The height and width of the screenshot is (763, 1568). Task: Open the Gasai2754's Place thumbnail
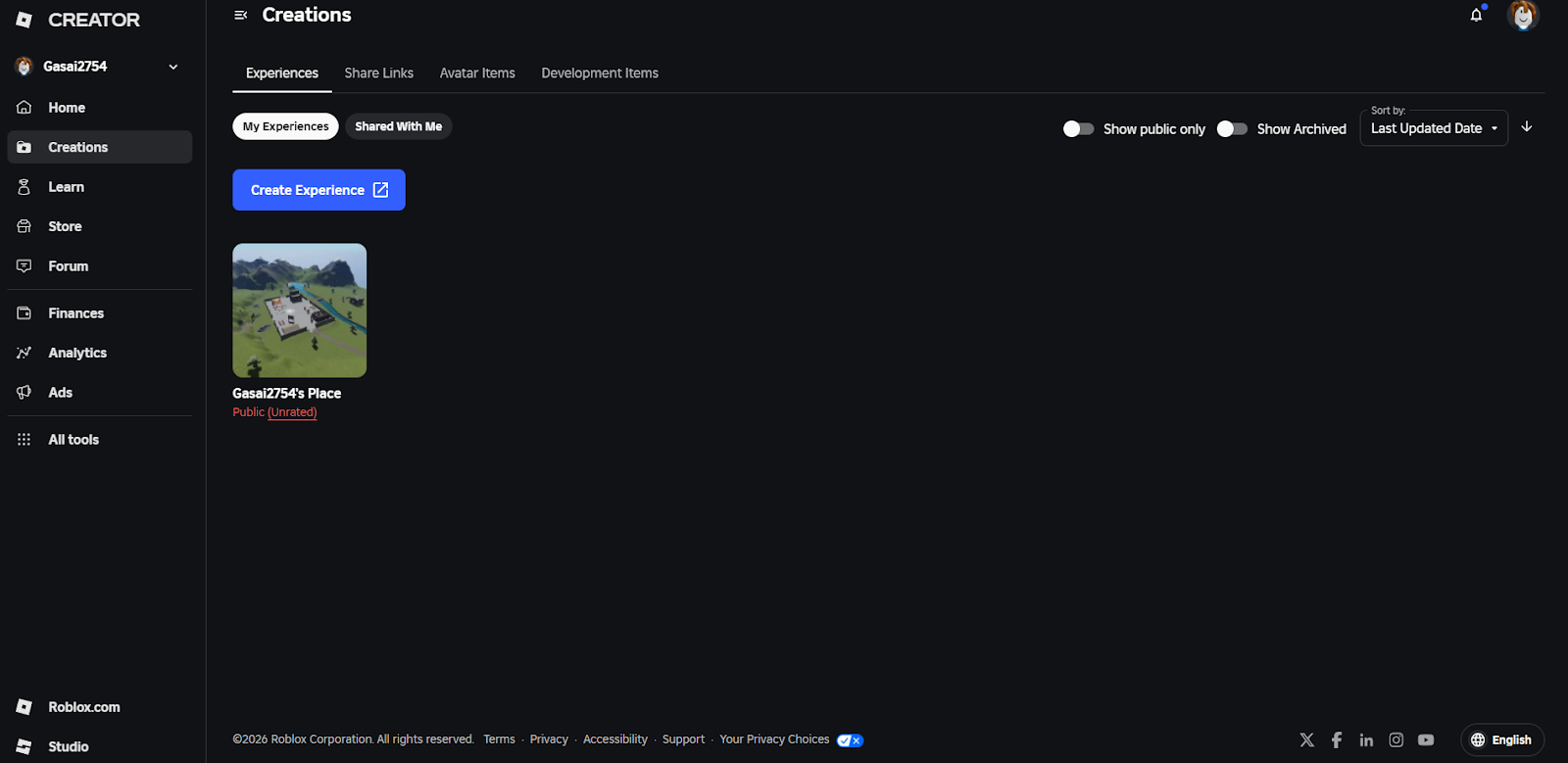(299, 310)
